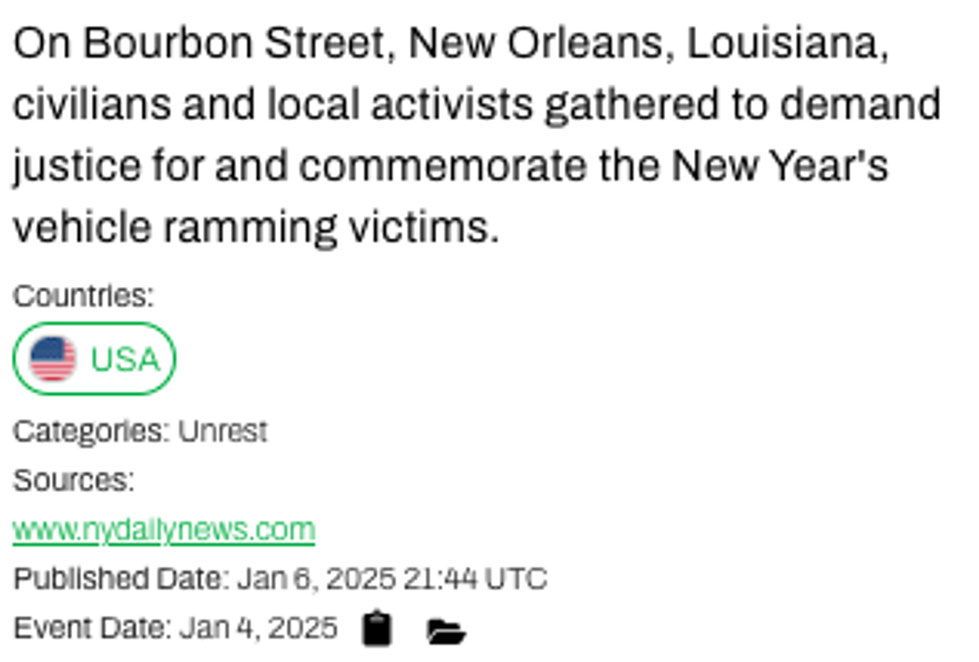This screenshot has height=662, width=979.
Task: Select the Jan 4, 2025 event date
Action: pyautogui.click(x=258, y=628)
